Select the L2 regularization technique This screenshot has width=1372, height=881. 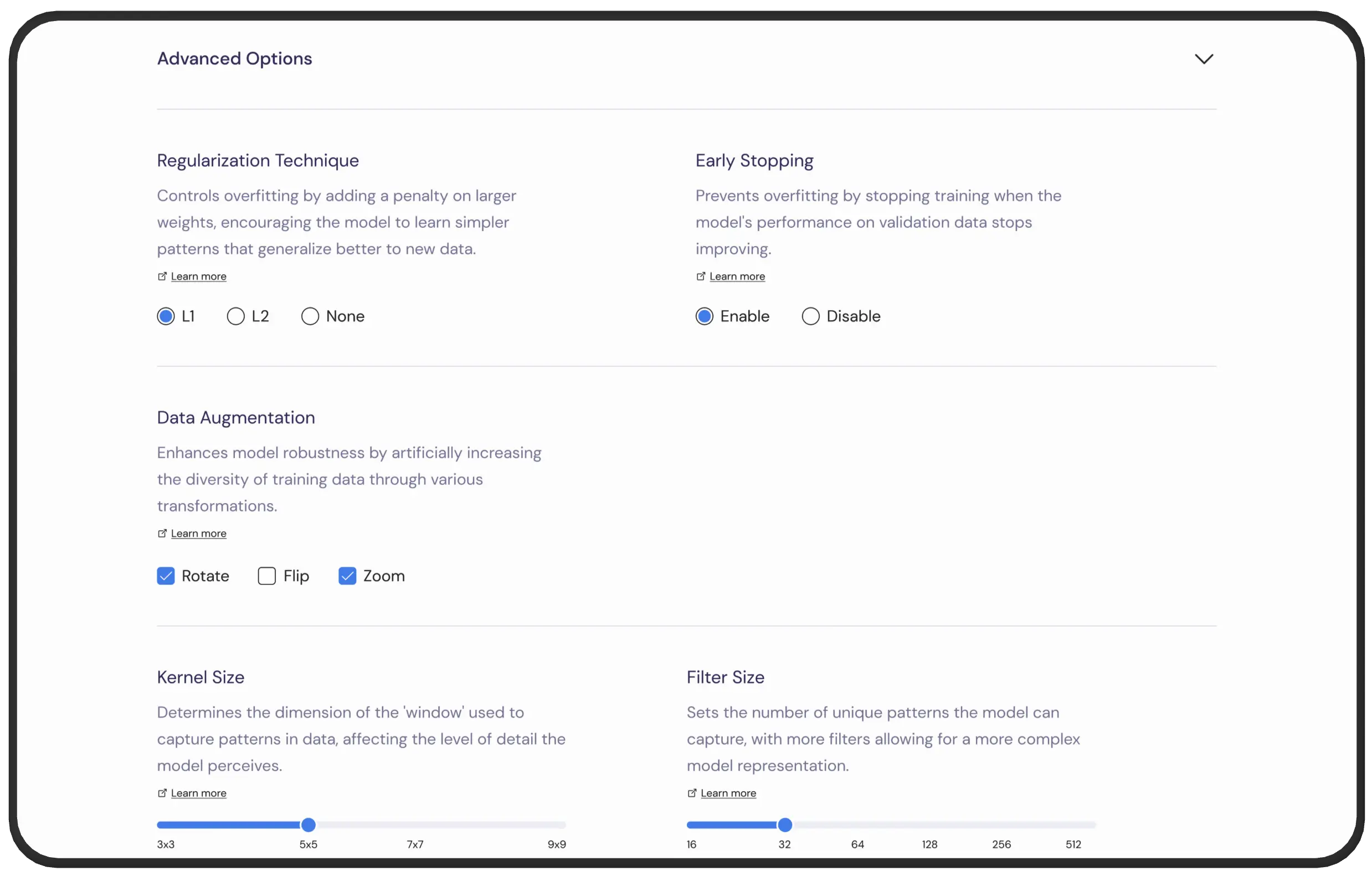coord(235,316)
